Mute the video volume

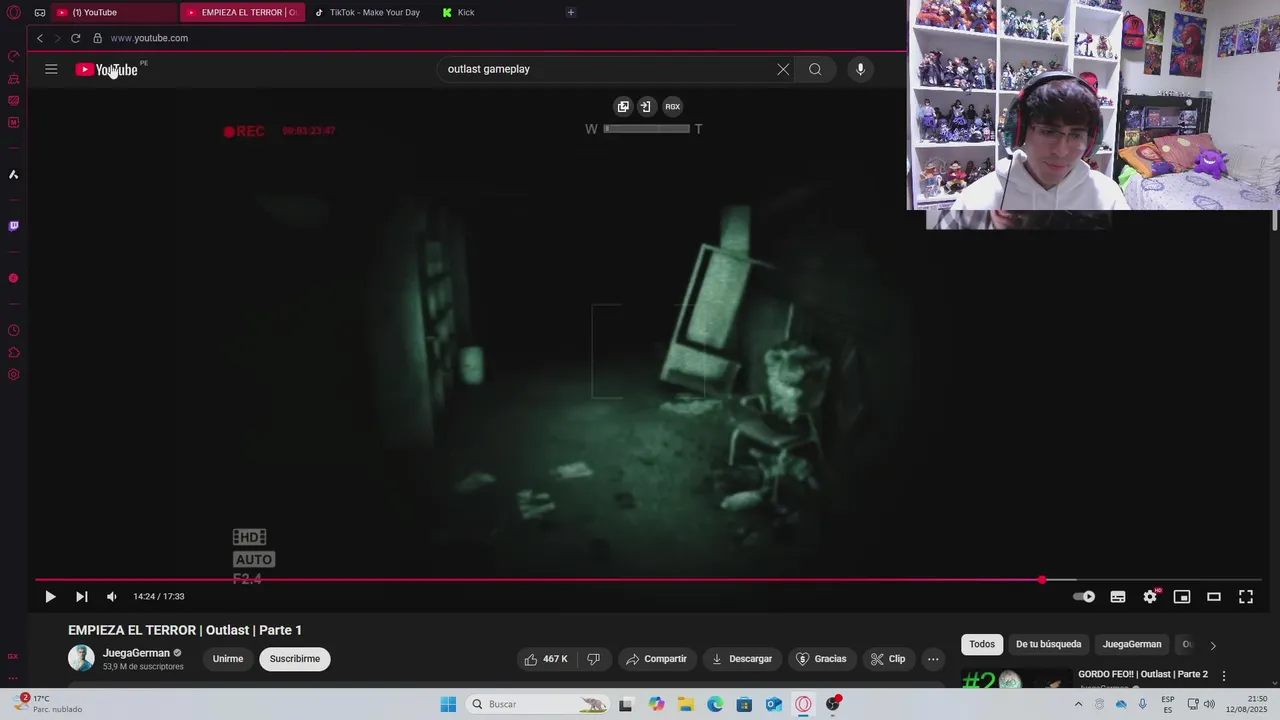click(111, 596)
